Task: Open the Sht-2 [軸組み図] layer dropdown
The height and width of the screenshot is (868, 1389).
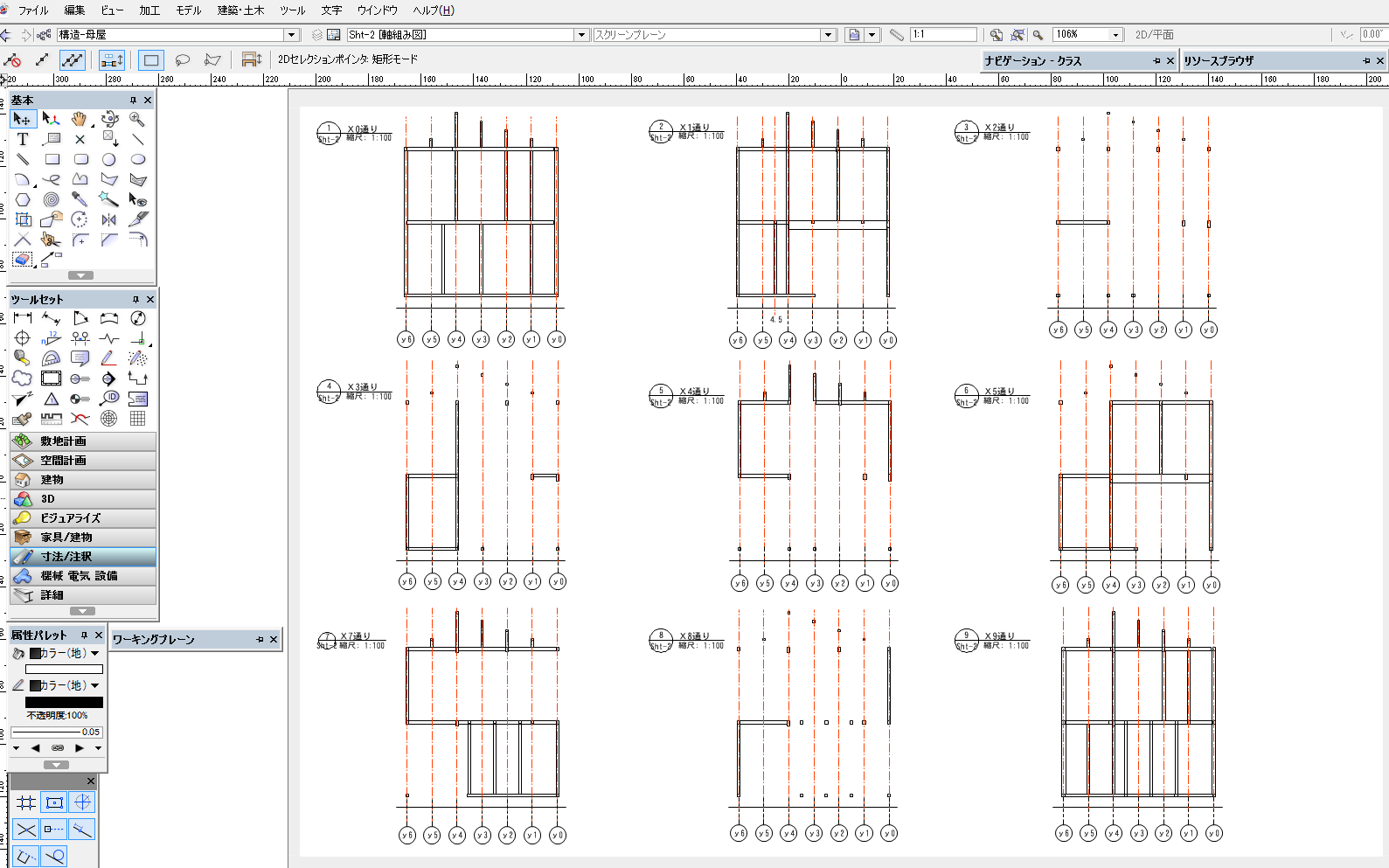Action: pyautogui.click(x=581, y=35)
